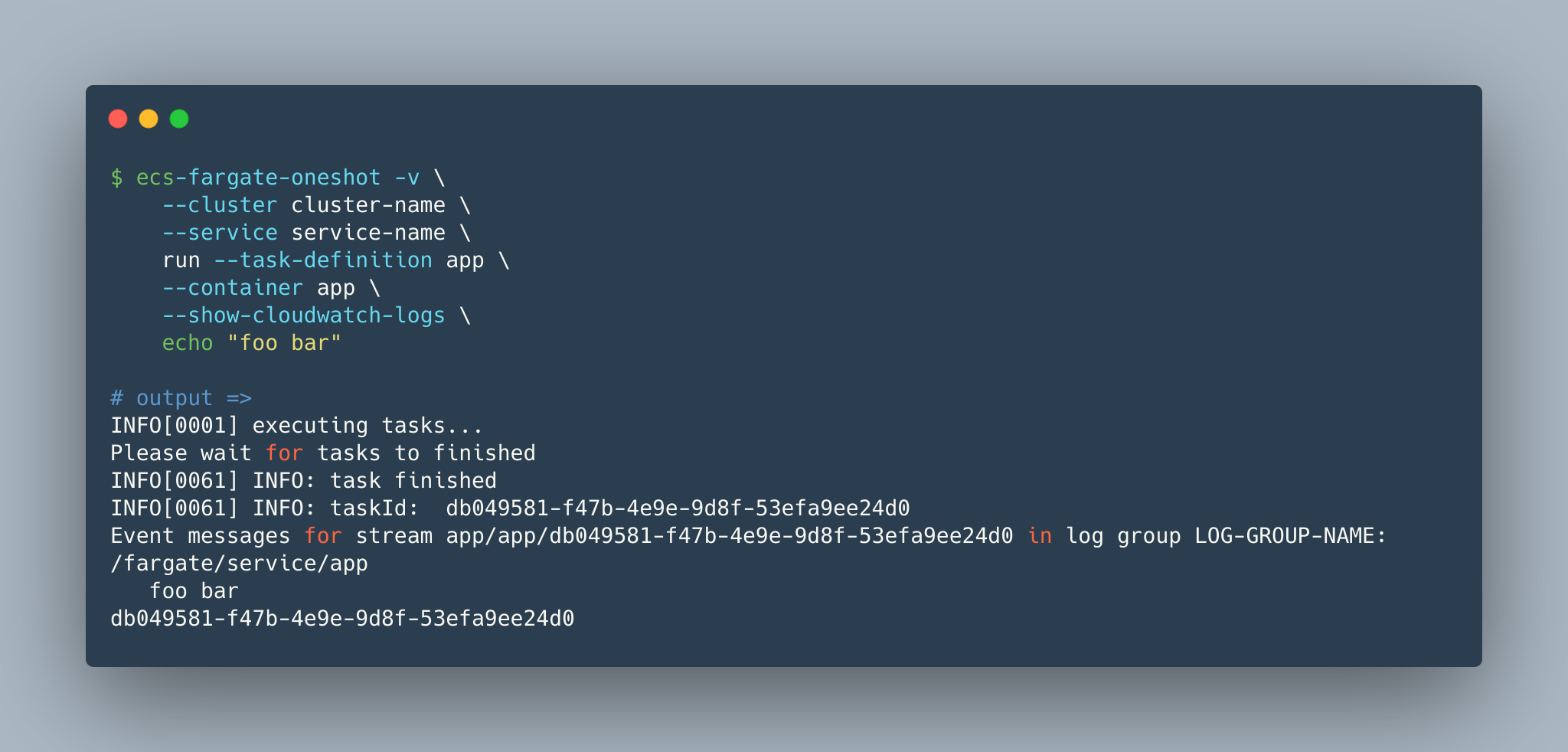Screen dimensions: 1568x752
Task: Select the --task-definition flag
Action: pyautogui.click(x=322, y=260)
